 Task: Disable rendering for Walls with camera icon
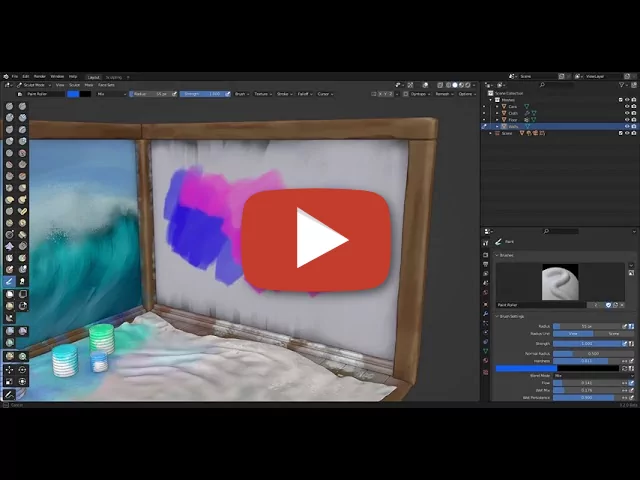coord(633,127)
